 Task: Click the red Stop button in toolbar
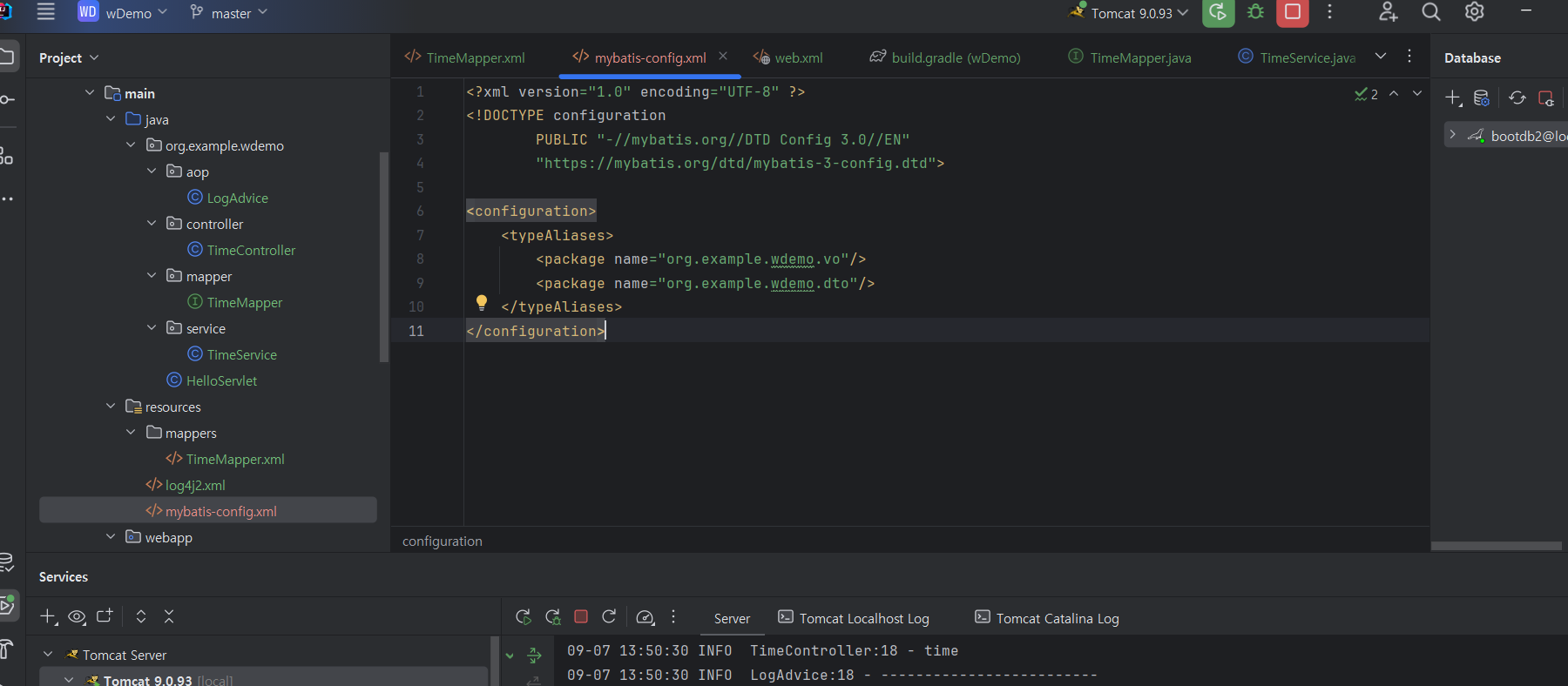1293,12
